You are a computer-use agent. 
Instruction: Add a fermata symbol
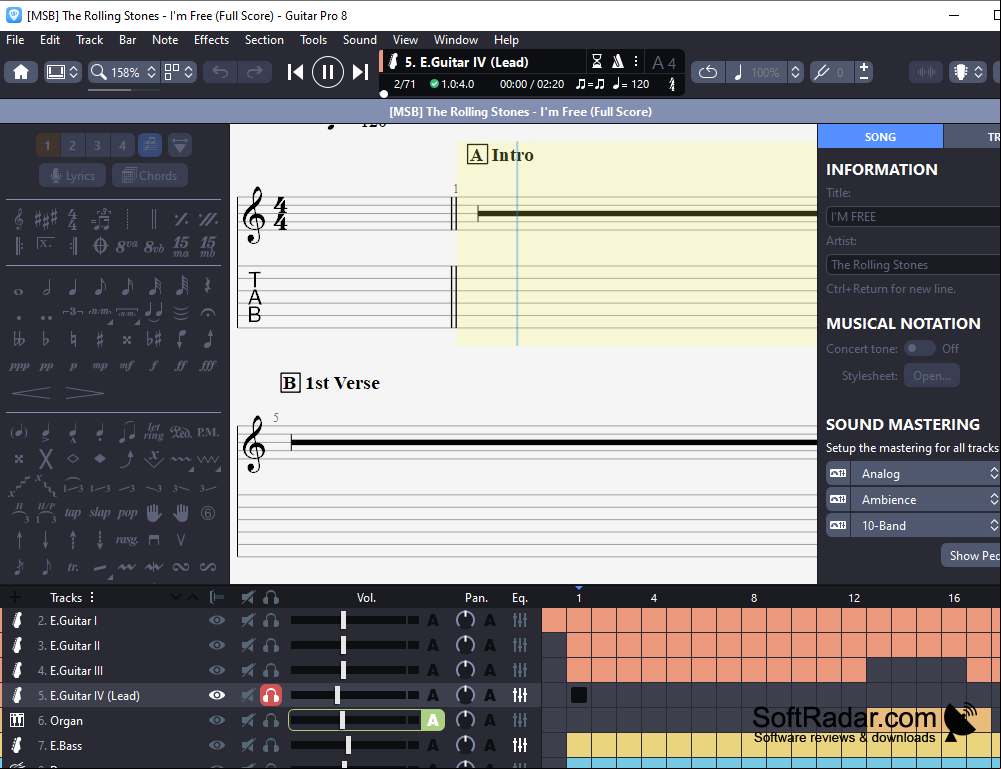click(x=207, y=313)
